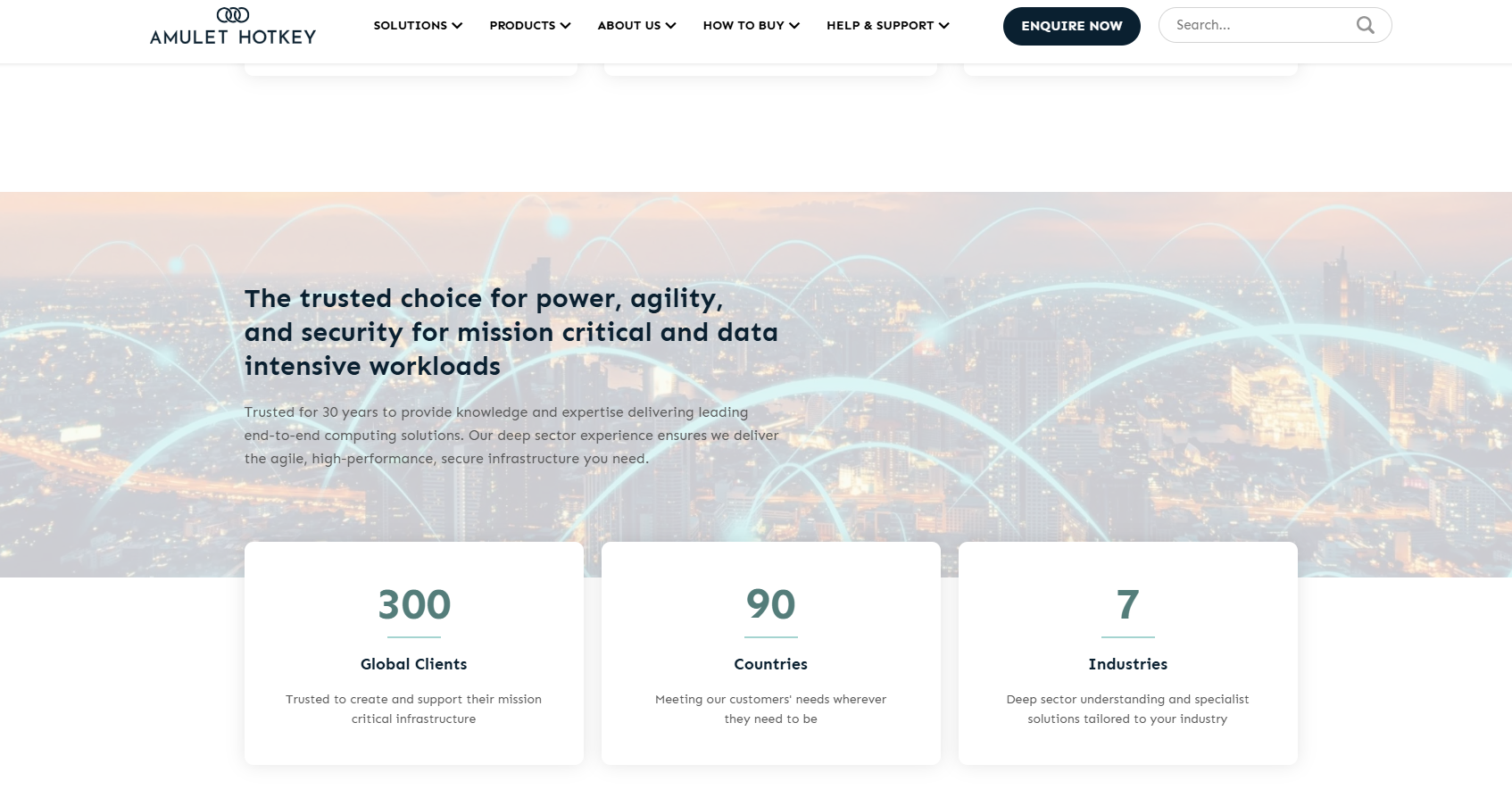This screenshot has width=1512, height=806.
Task: Click the 'trusted choice for power' headline
Action: pos(511,332)
